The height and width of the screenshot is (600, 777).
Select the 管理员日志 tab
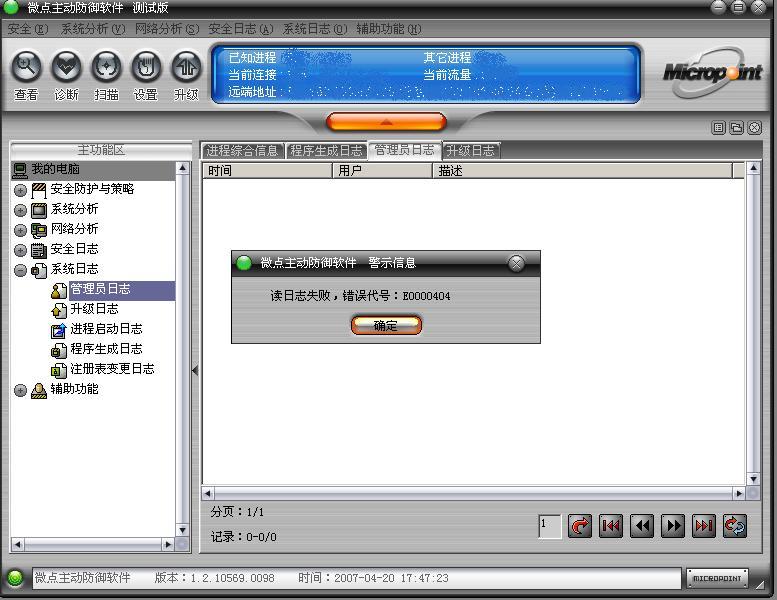point(404,150)
